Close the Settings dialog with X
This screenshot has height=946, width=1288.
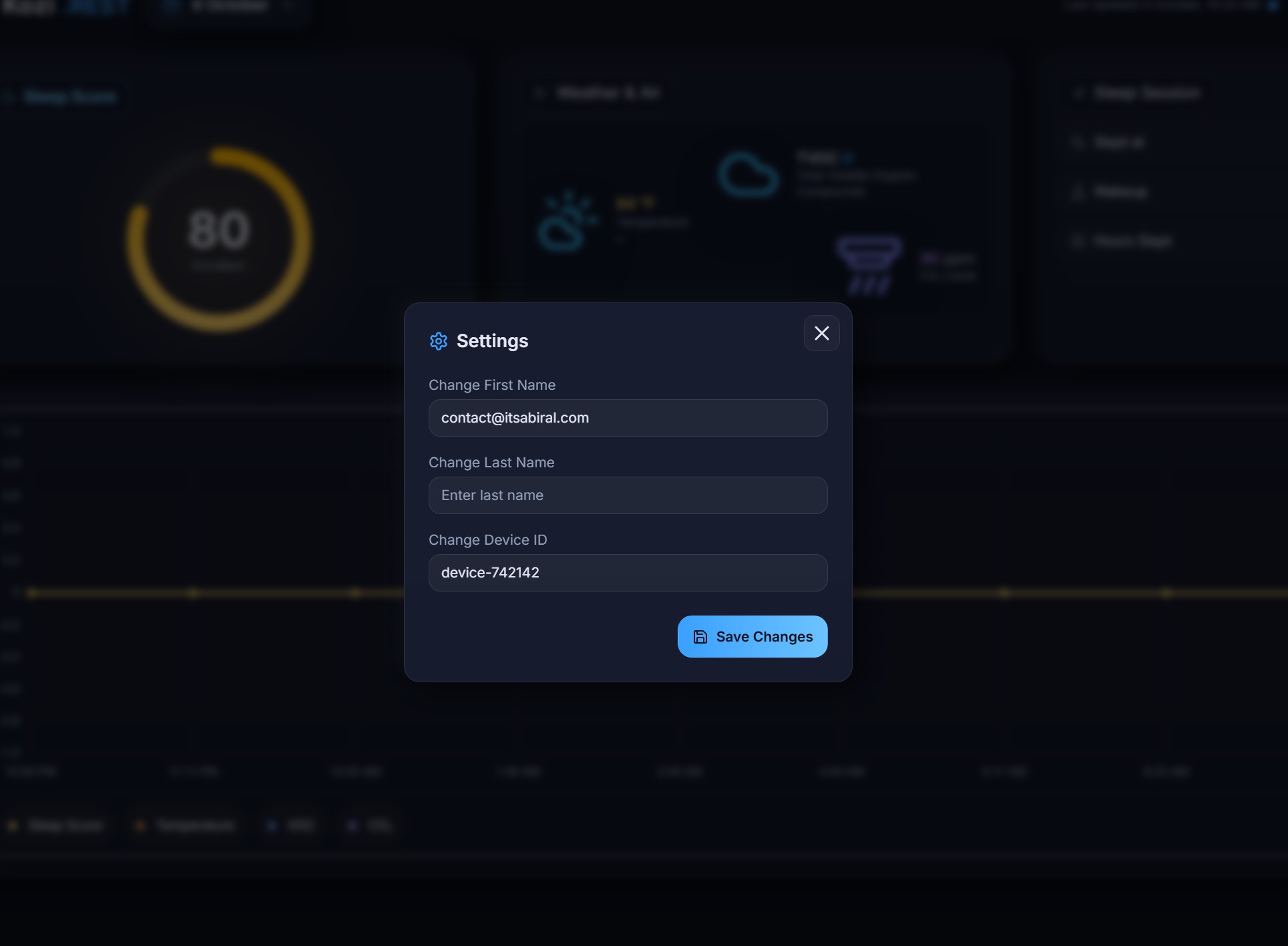tap(821, 333)
